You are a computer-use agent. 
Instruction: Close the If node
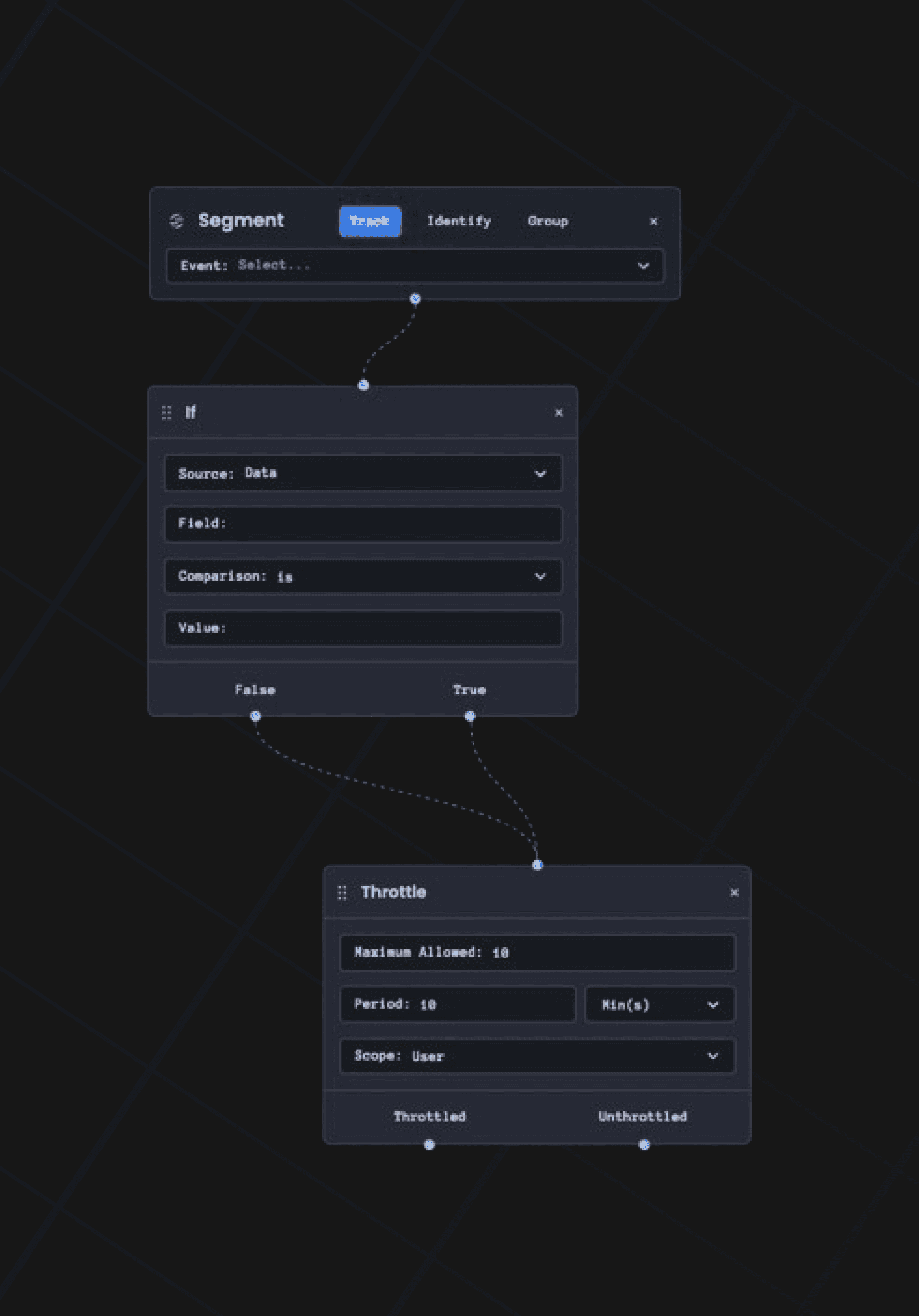click(x=559, y=413)
